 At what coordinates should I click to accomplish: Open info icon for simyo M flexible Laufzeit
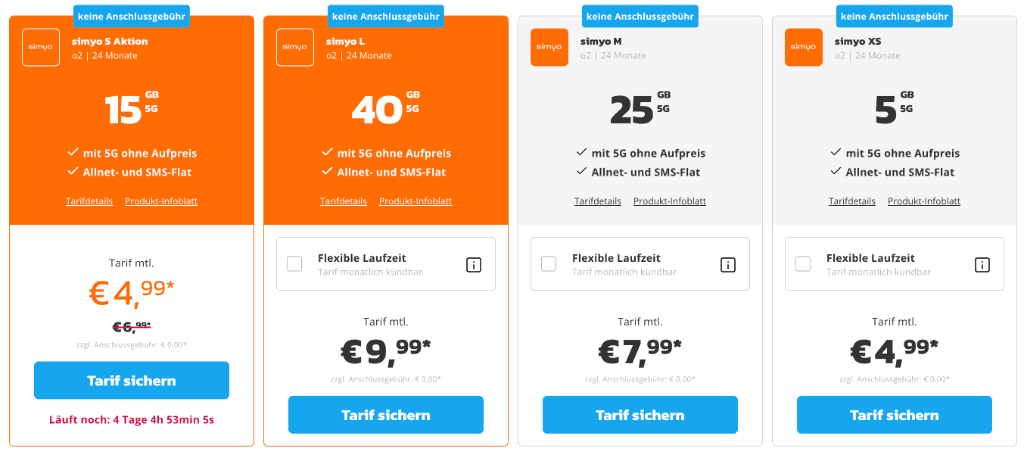tap(728, 265)
